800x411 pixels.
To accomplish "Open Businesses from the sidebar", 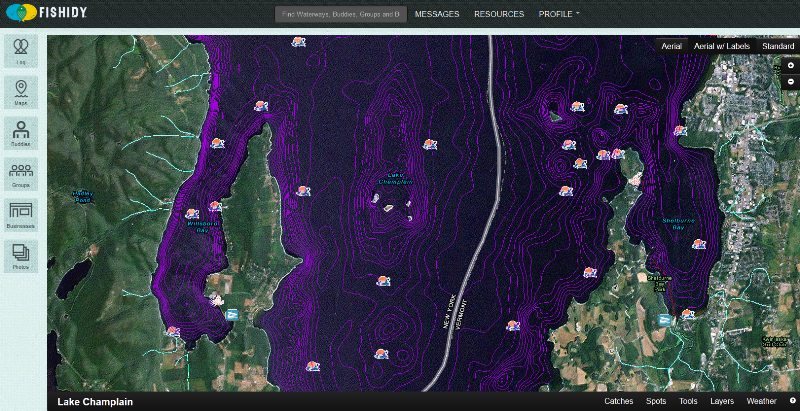I will [21, 215].
